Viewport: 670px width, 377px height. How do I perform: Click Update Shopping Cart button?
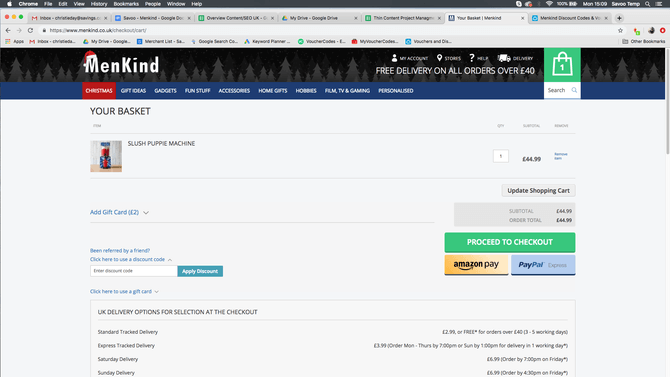[538, 191]
